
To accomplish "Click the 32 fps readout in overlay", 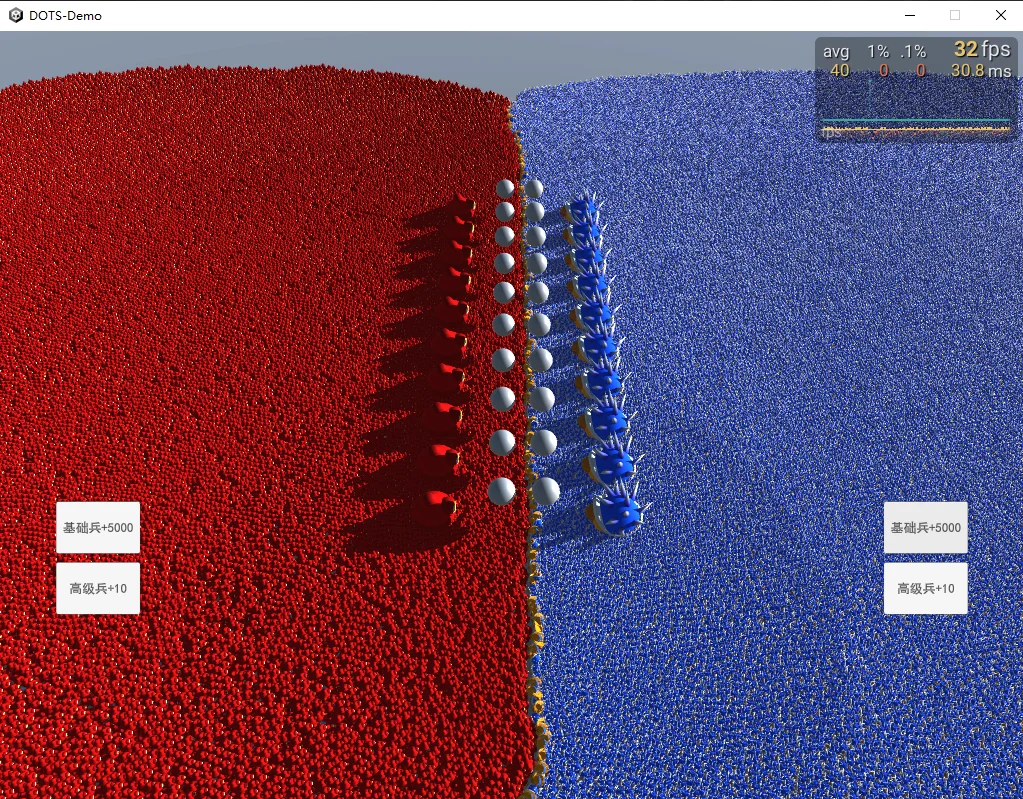I will point(981,50).
